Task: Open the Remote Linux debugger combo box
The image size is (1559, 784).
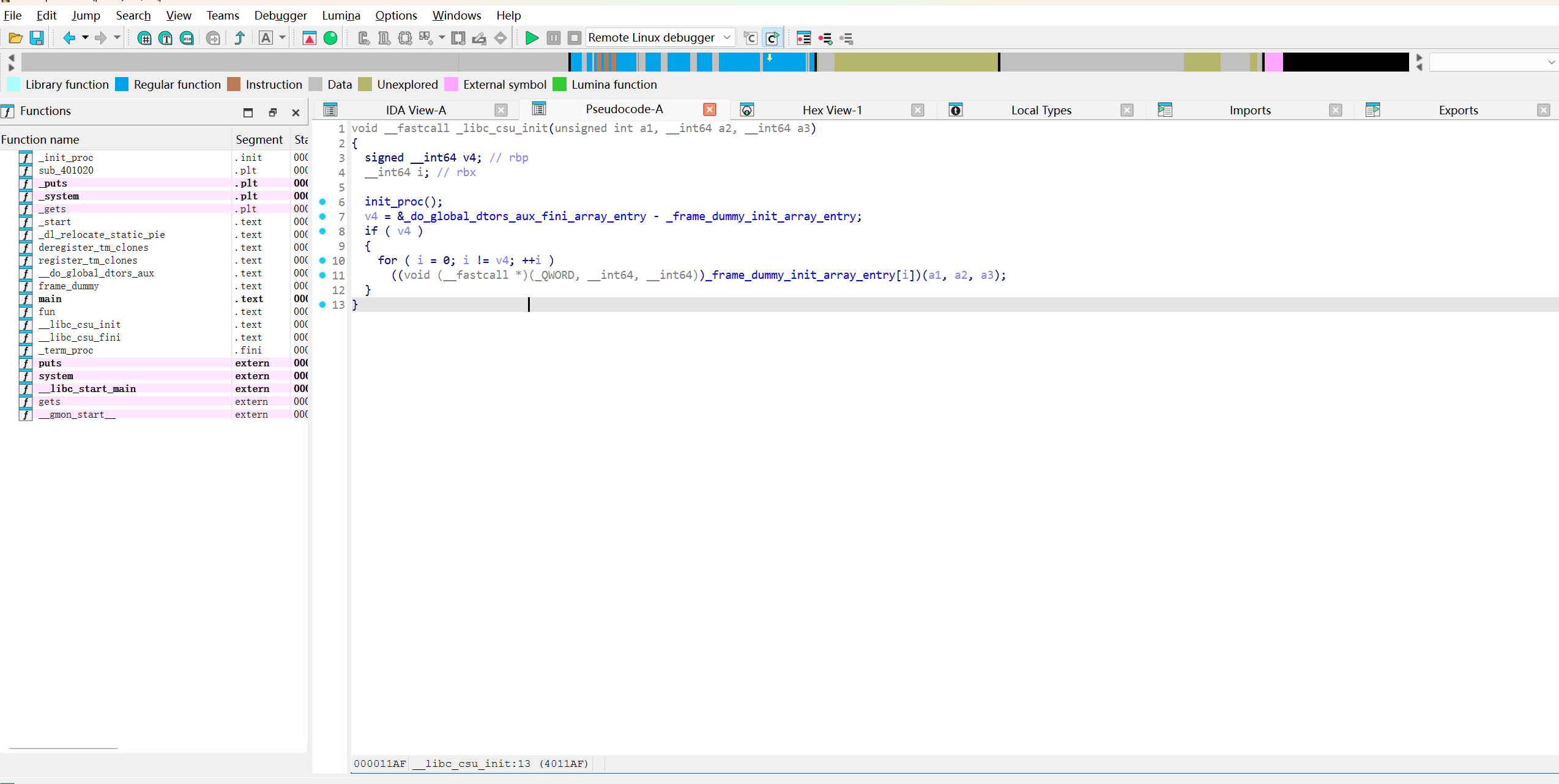Action: click(x=660, y=38)
